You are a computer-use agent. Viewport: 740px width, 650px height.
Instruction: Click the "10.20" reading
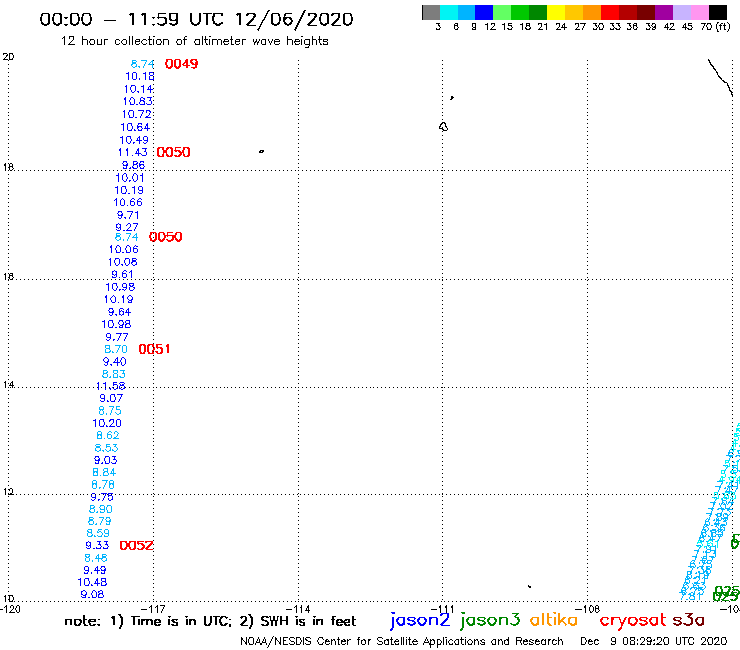(x=107, y=423)
